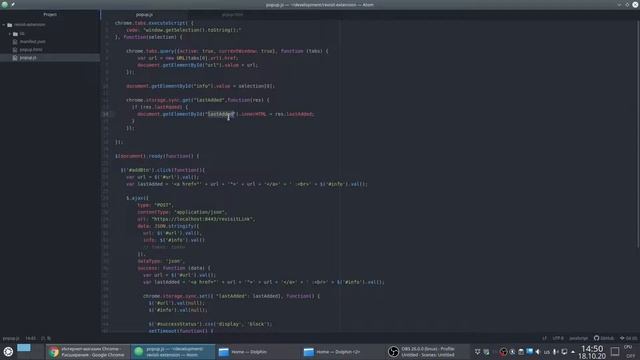This screenshot has height=360, width=640.
Task: Click the editor vertical scrollbar
Action: (x=638, y=133)
